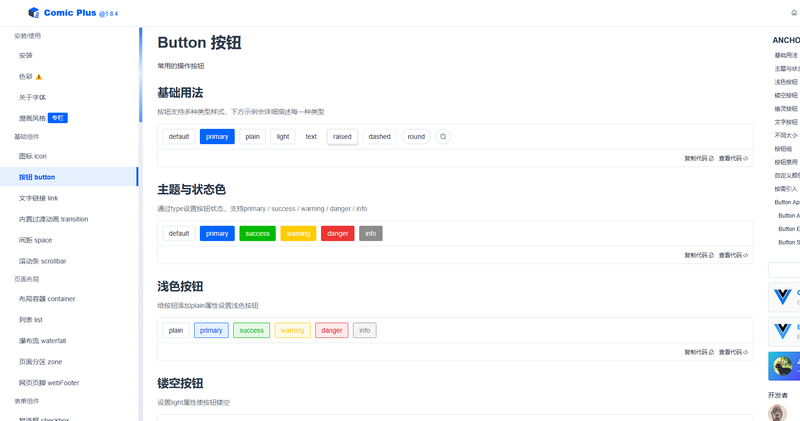Click the raised button
Viewport: 800px width, 421px height.
tap(342, 137)
